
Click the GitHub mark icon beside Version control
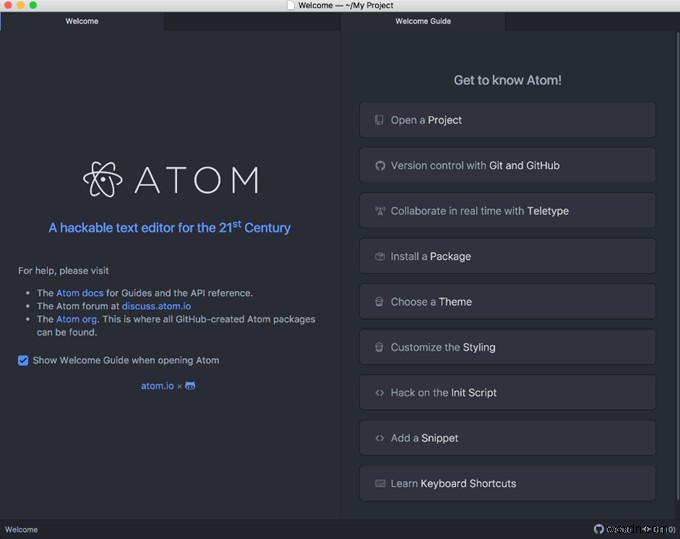[380, 166]
